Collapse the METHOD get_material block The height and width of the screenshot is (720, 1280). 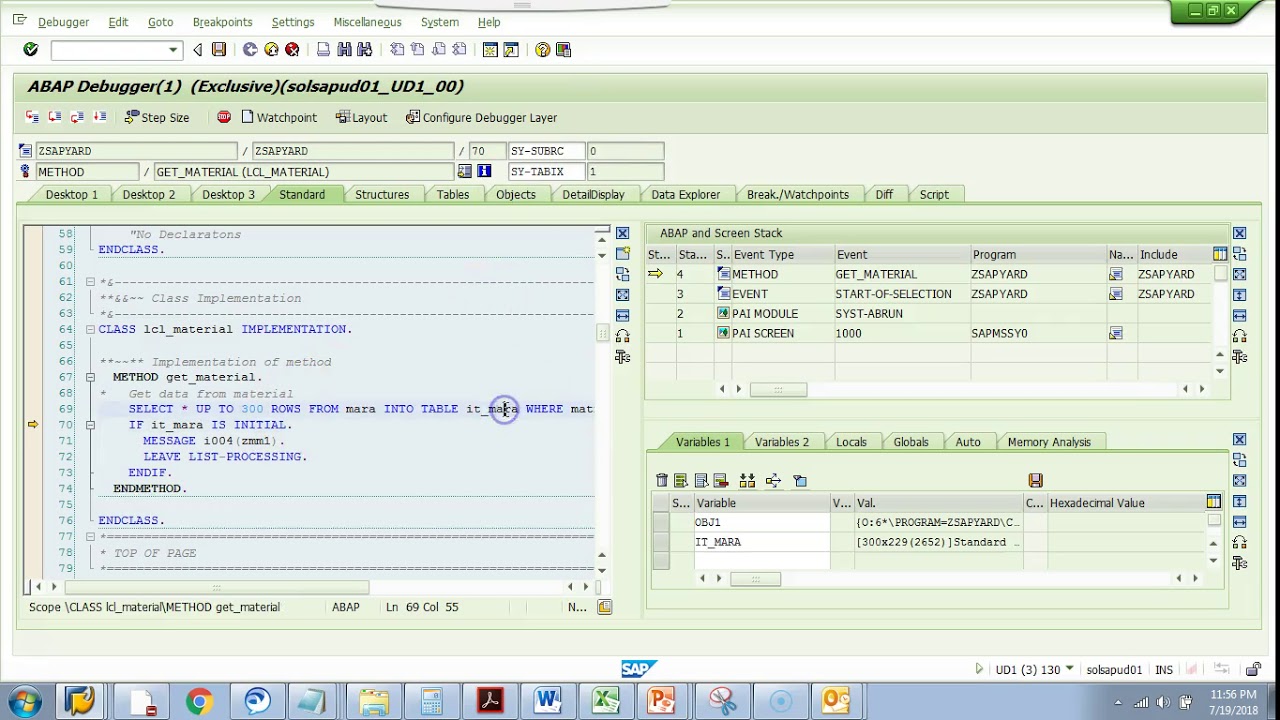point(90,377)
